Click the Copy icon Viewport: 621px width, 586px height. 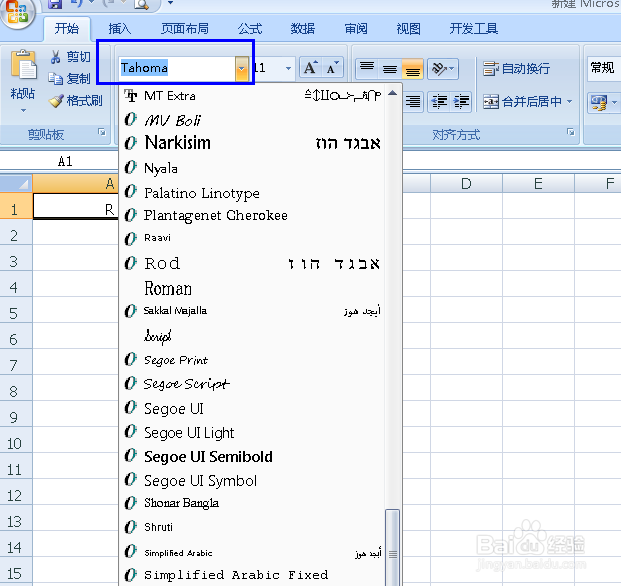[x=55, y=78]
